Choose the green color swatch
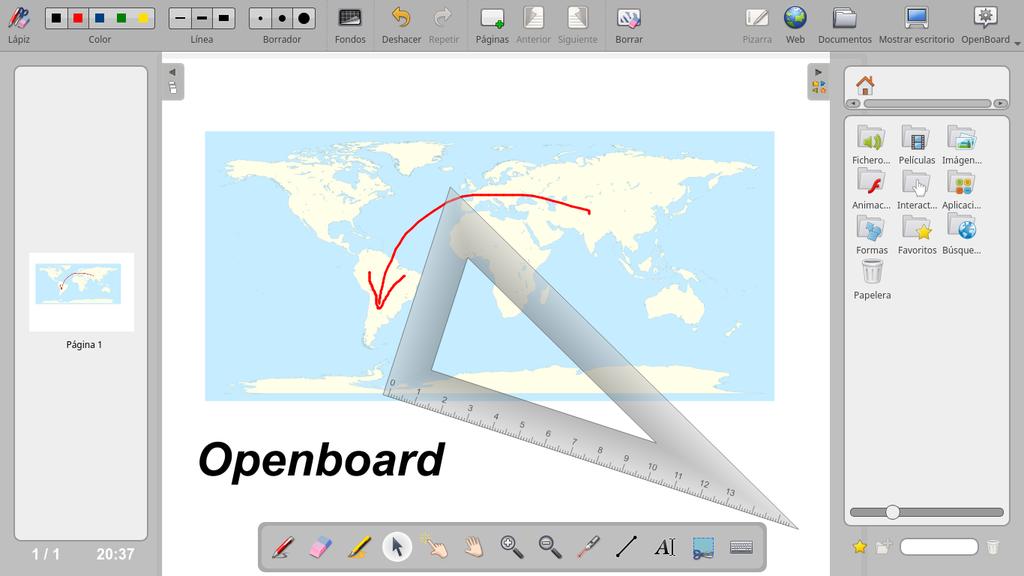The height and width of the screenshot is (576, 1024). (x=121, y=18)
